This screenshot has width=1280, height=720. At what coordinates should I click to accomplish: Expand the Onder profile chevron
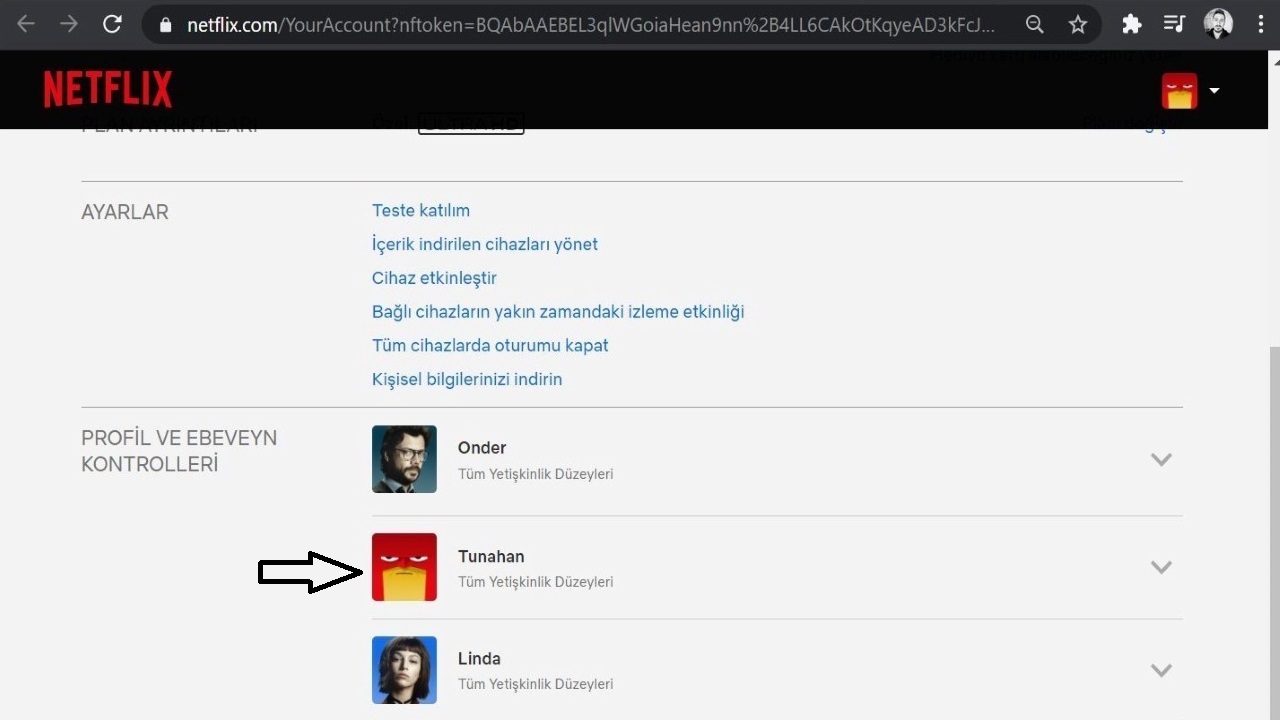tap(1161, 460)
